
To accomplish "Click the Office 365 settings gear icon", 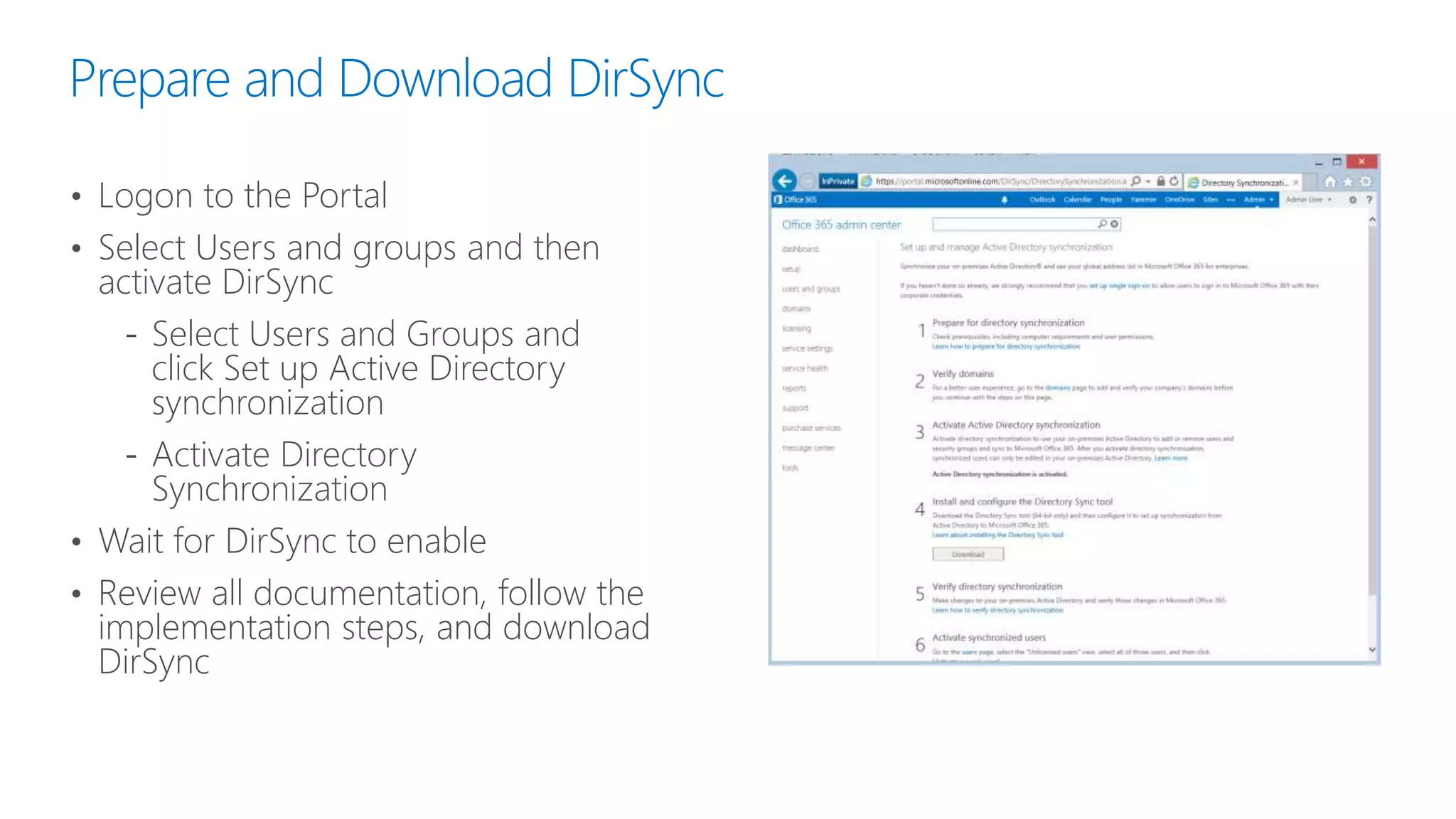I will [1352, 200].
